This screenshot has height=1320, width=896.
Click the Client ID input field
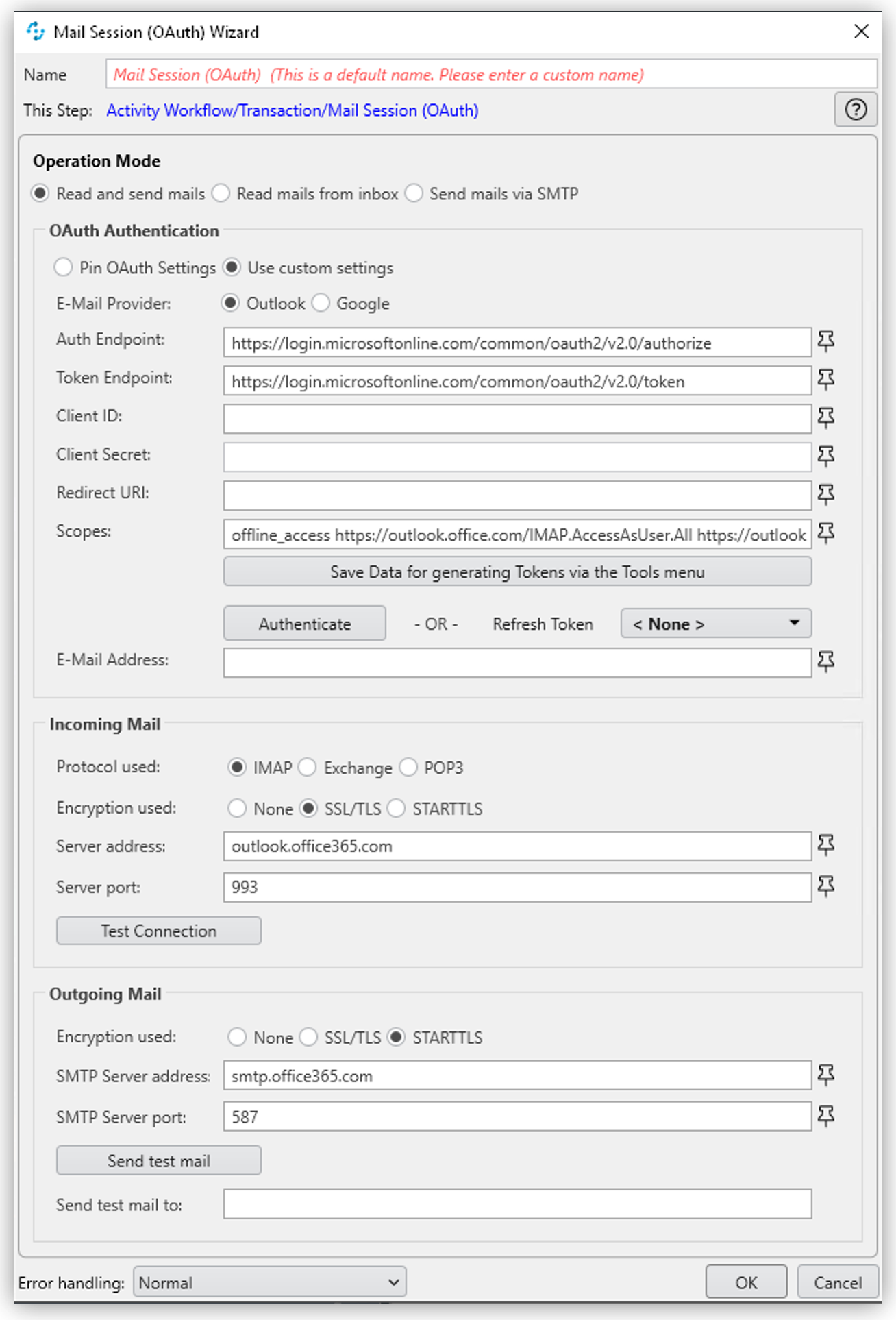(517, 419)
